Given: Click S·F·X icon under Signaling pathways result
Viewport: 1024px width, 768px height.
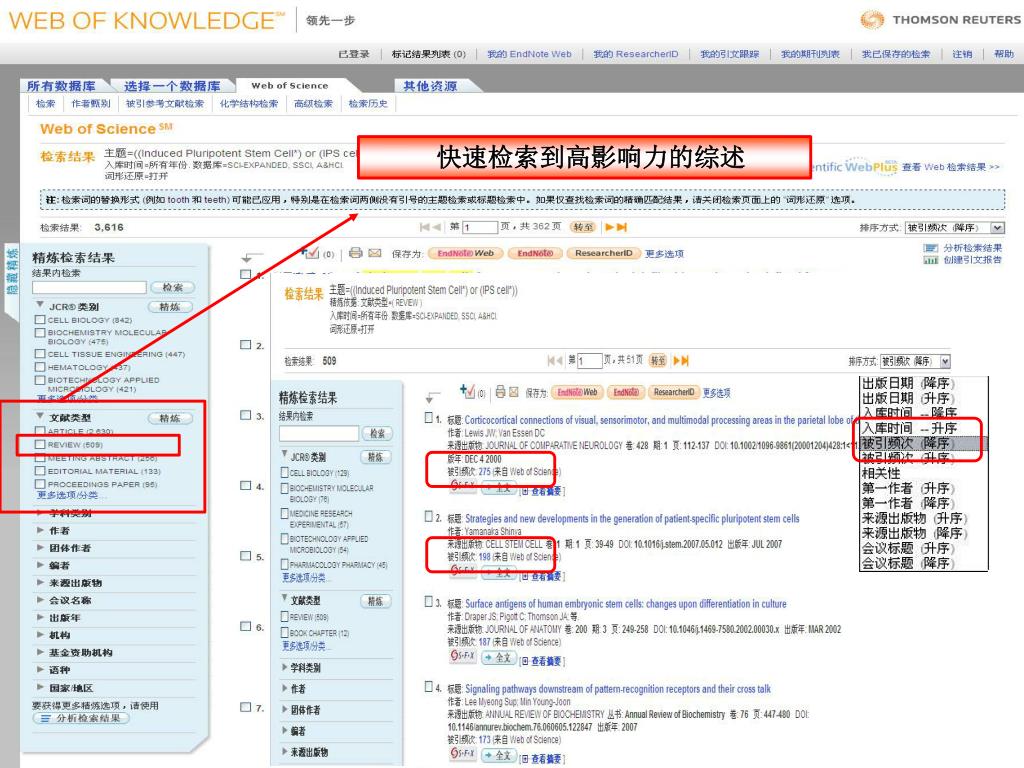Looking at the screenshot, I should pyautogui.click(x=462, y=754).
